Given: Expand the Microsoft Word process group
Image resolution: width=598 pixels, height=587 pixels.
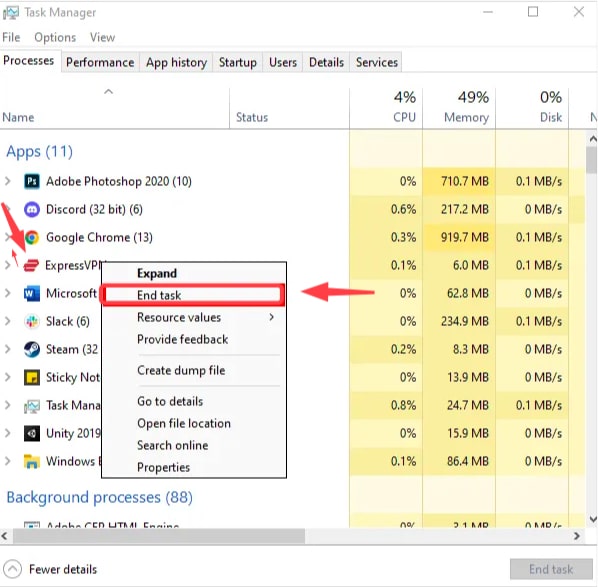Looking at the screenshot, I should click(x=8, y=293).
